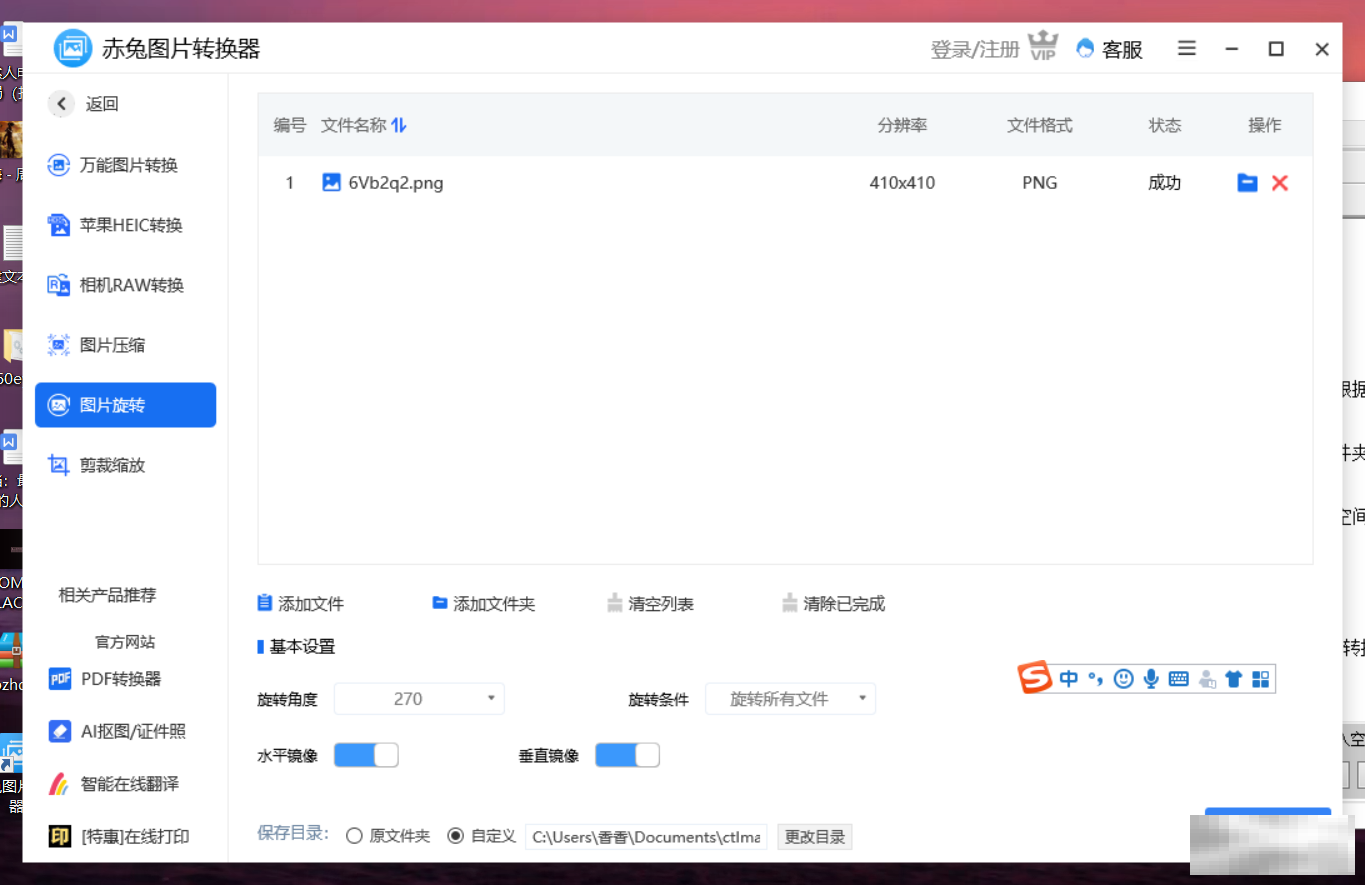Open output folder for 6Vb2q2.png
This screenshot has width=1365, height=885.
[x=1247, y=183]
